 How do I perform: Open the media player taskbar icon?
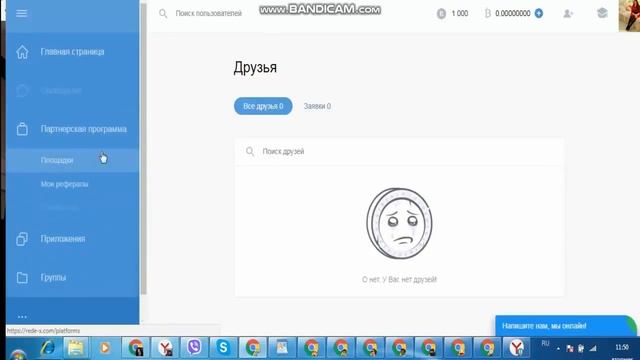[x=105, y=348]
